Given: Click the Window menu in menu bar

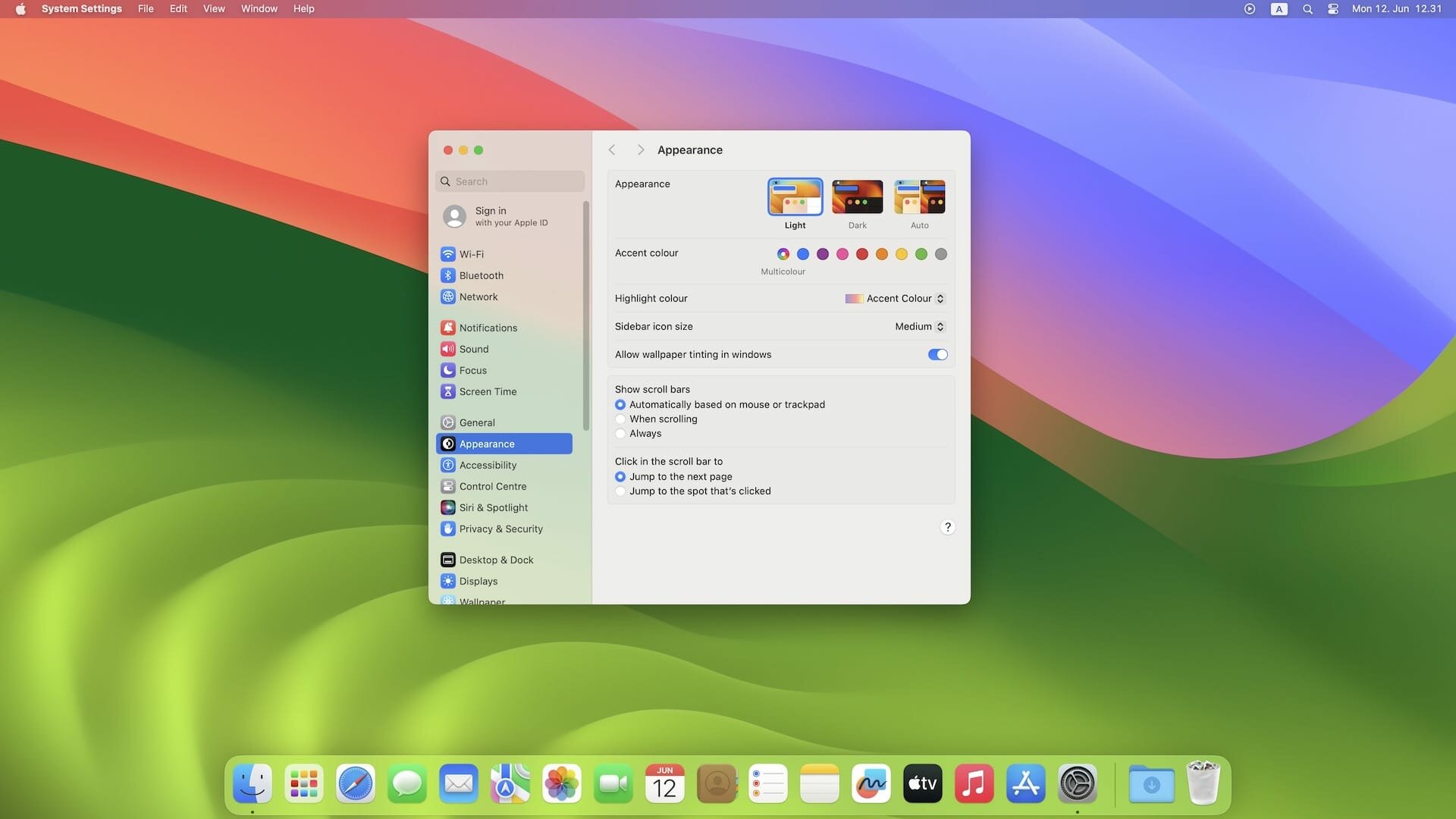Looking at the screenshot, I should pyautogui.click(x=259, y=9).
